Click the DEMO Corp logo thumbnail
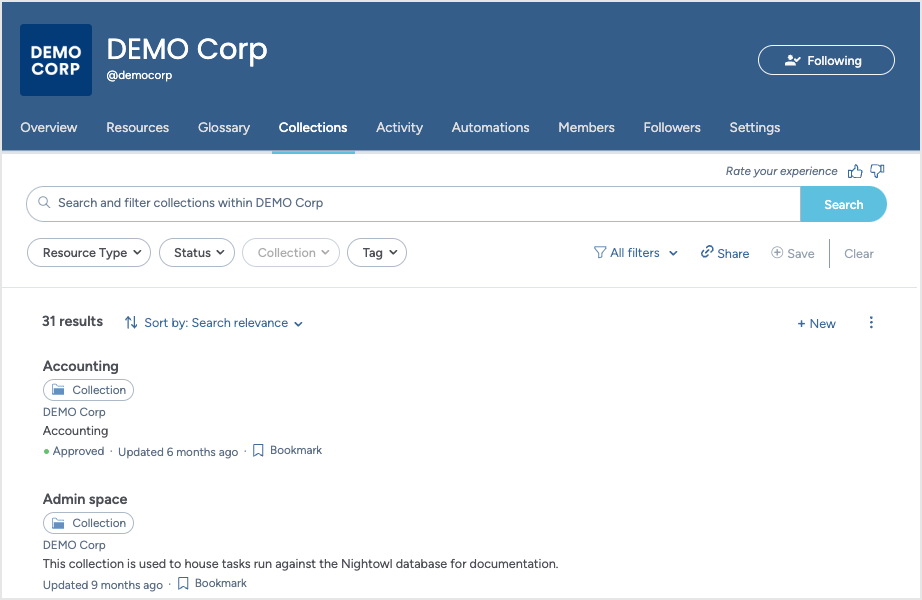Viewport: 922px width, 600px height. [56, 60]
